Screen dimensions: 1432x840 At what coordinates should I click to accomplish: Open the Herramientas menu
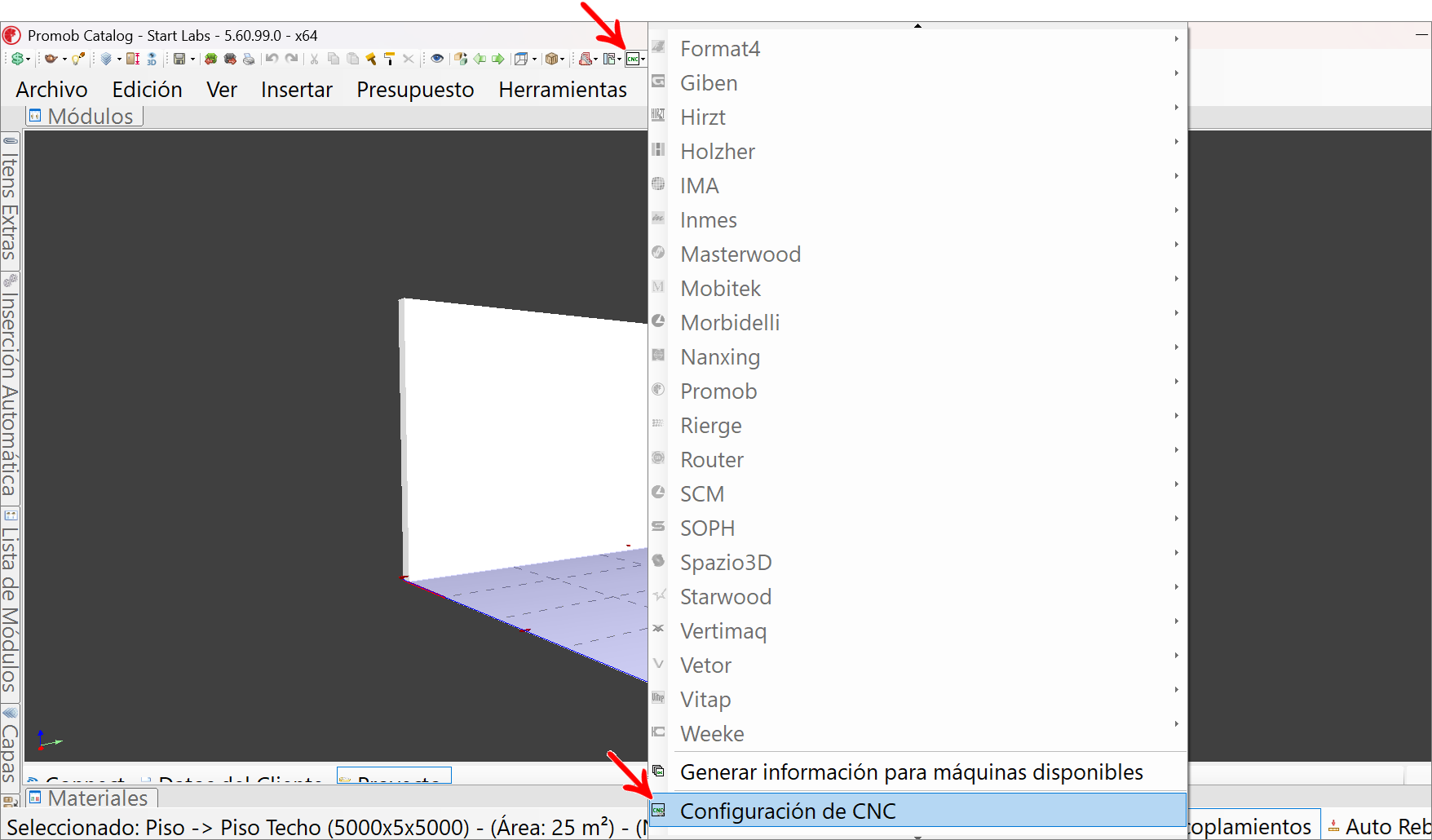coord(563,90)
